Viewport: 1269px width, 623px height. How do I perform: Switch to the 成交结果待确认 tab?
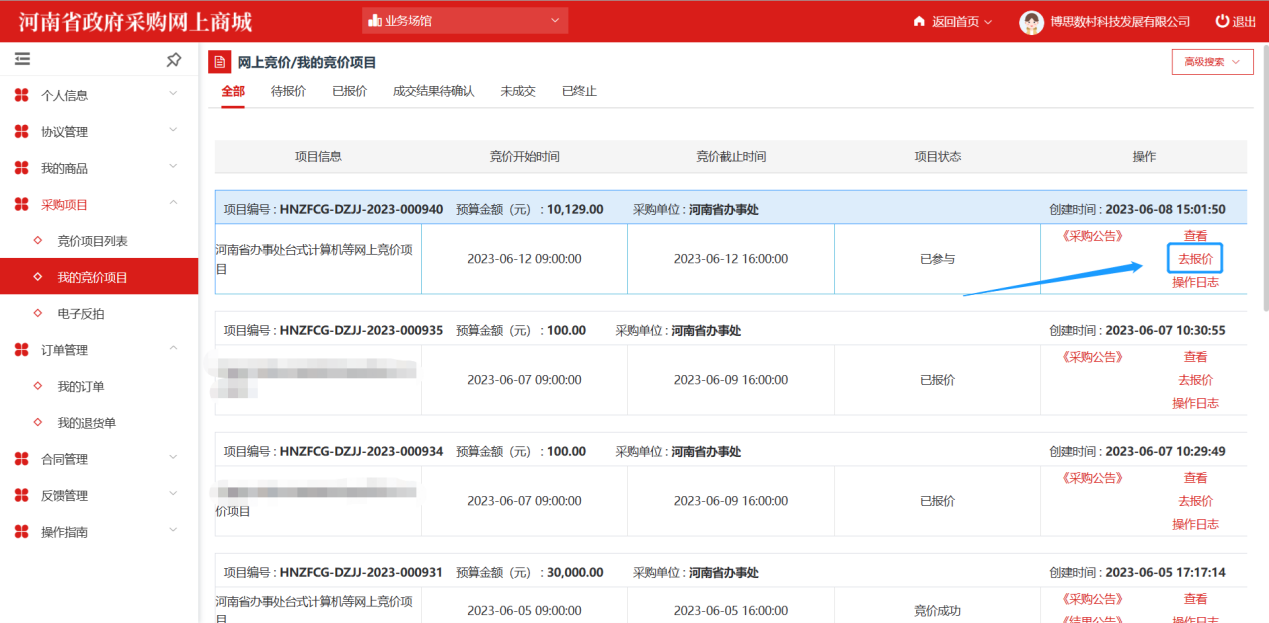(433, 91)
